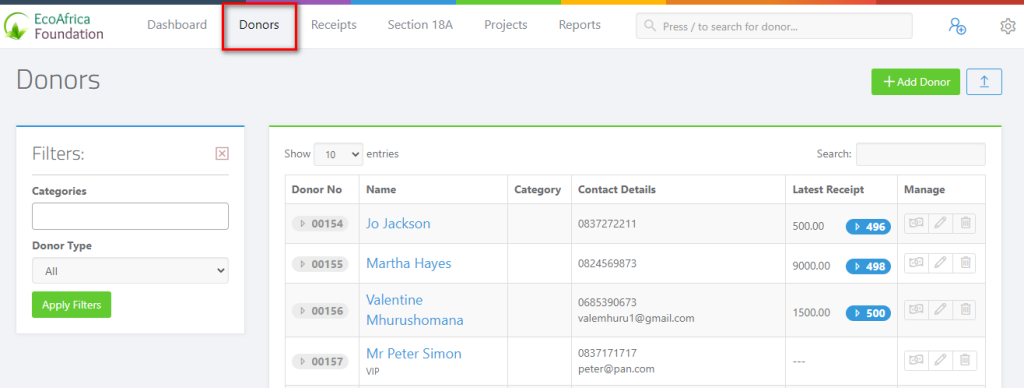
Task: Delete trash icon for Jo Jackson
Action: (x=965, y=223)
